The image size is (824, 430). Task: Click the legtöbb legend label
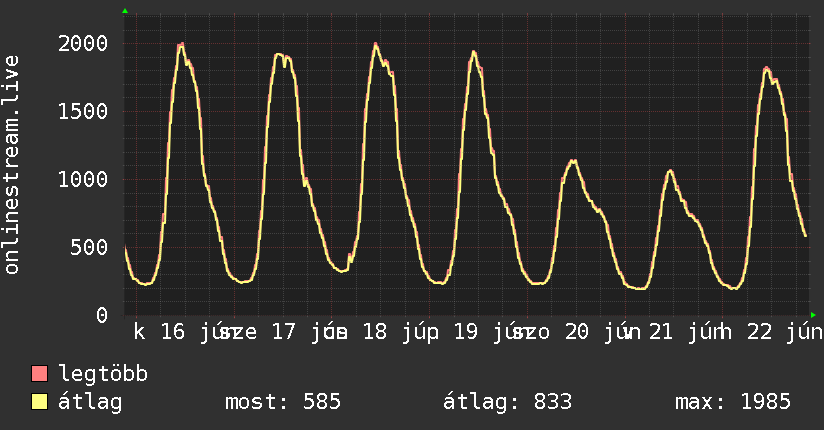(103, 374)
